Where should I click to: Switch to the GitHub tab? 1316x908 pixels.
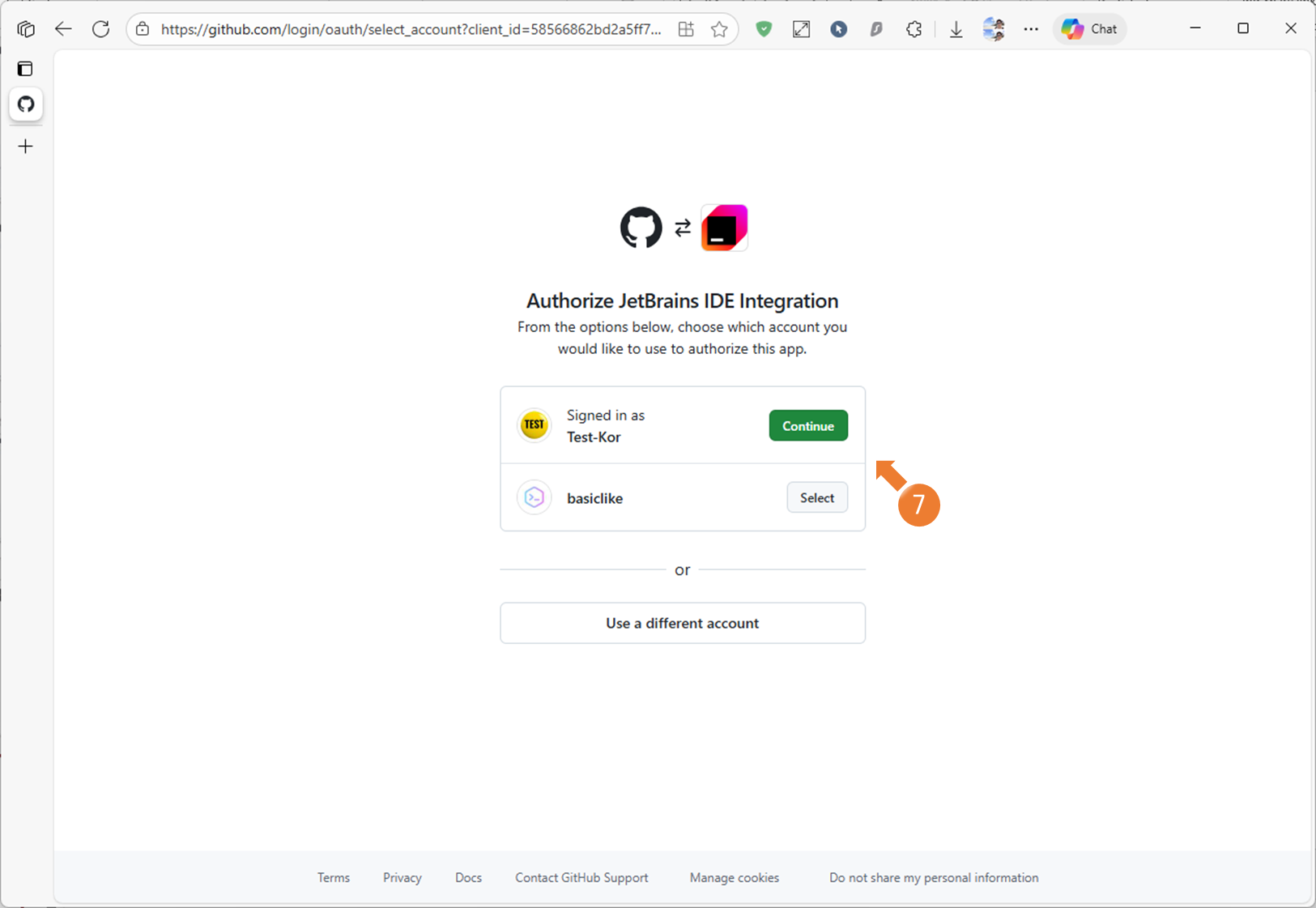26,104
